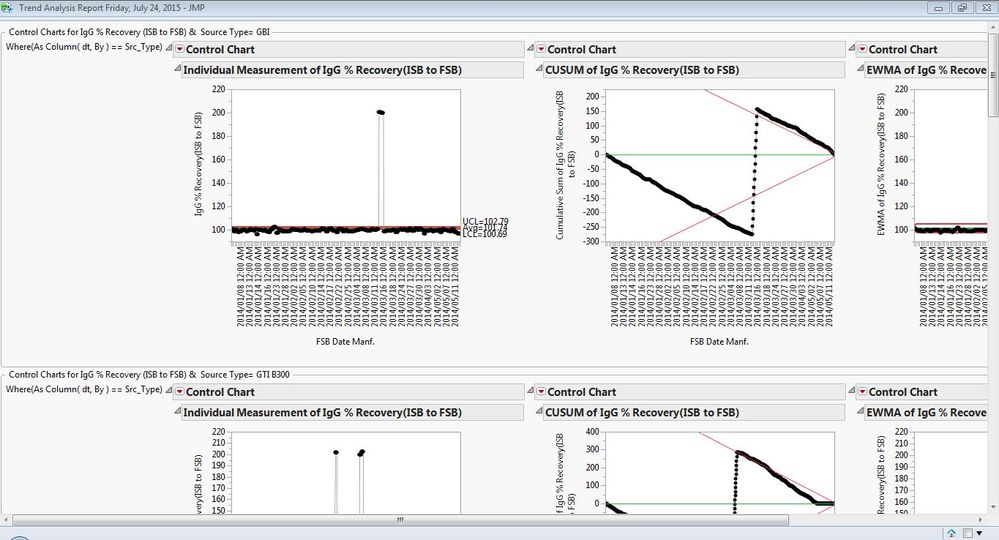Collapse GTI B300 EWMA chart disclosure triangle
This screenshot has height=540, width=999.
click(x=860, y=411)
